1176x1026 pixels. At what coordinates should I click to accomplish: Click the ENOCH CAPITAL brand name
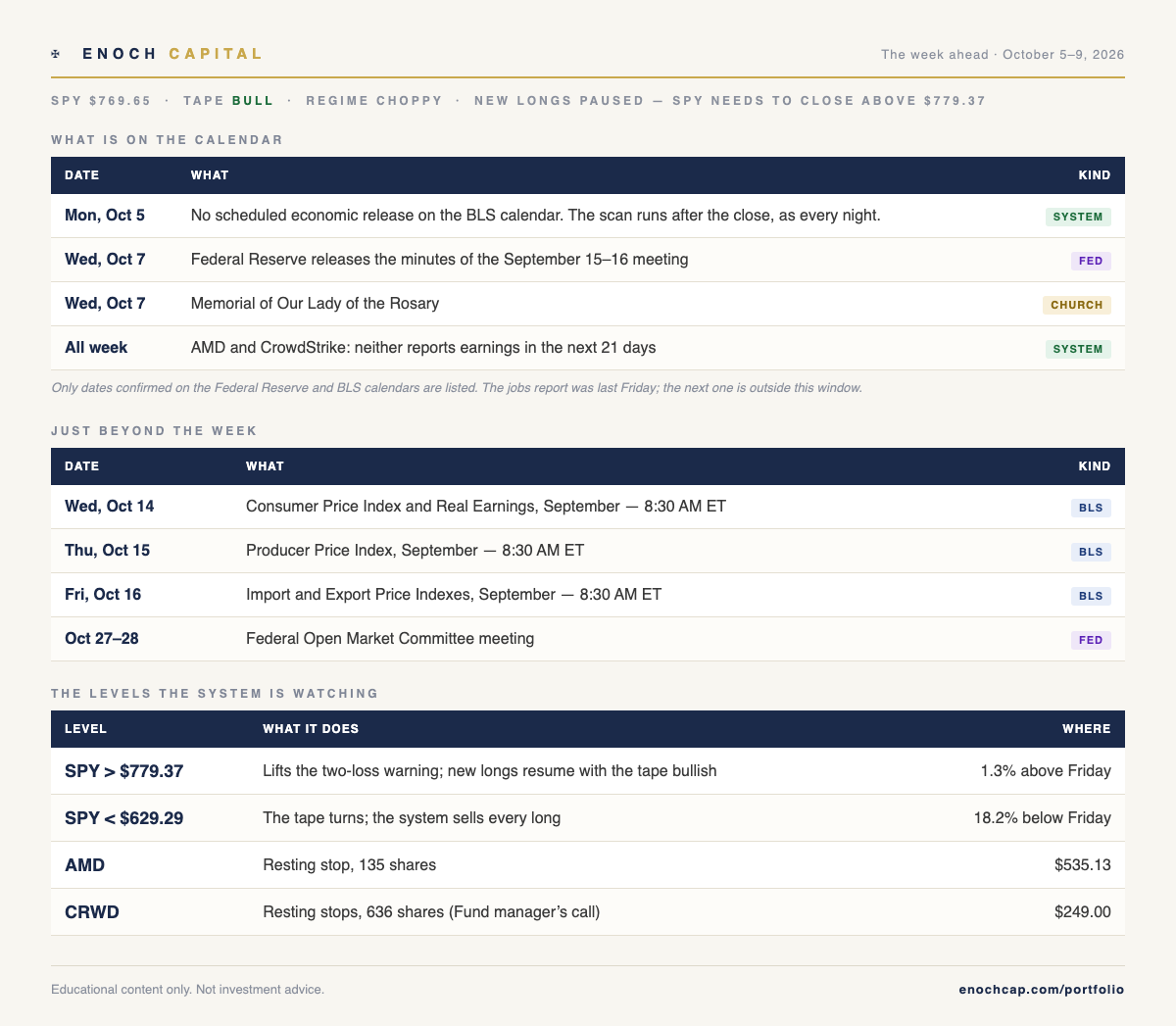172,54
